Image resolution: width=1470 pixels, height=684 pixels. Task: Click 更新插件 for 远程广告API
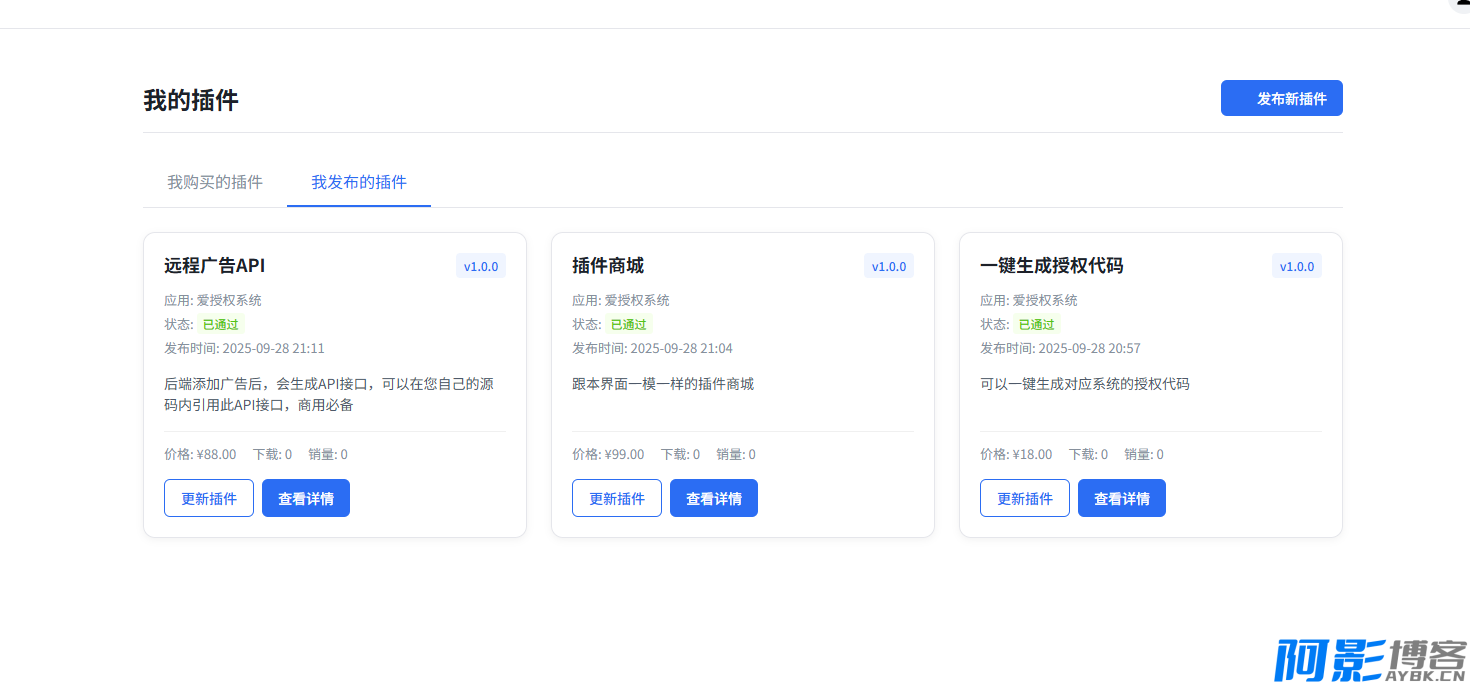pyautogui.click(x=209, y=498)
